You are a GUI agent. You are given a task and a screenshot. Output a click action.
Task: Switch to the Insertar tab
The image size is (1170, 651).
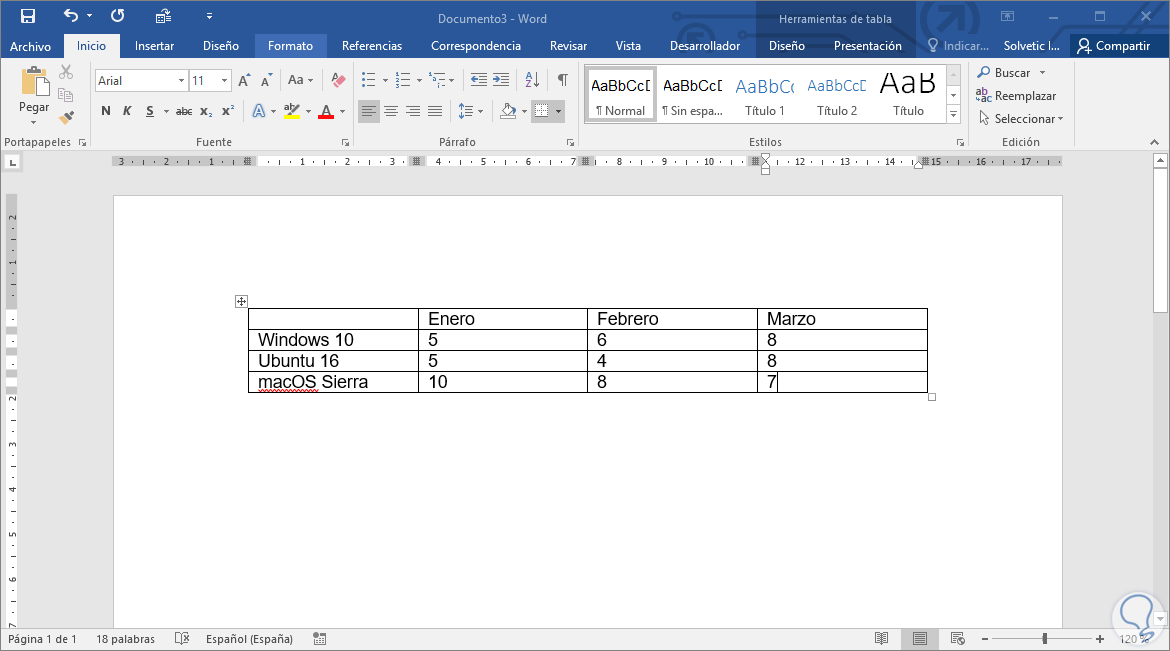[x=154, y=46]
